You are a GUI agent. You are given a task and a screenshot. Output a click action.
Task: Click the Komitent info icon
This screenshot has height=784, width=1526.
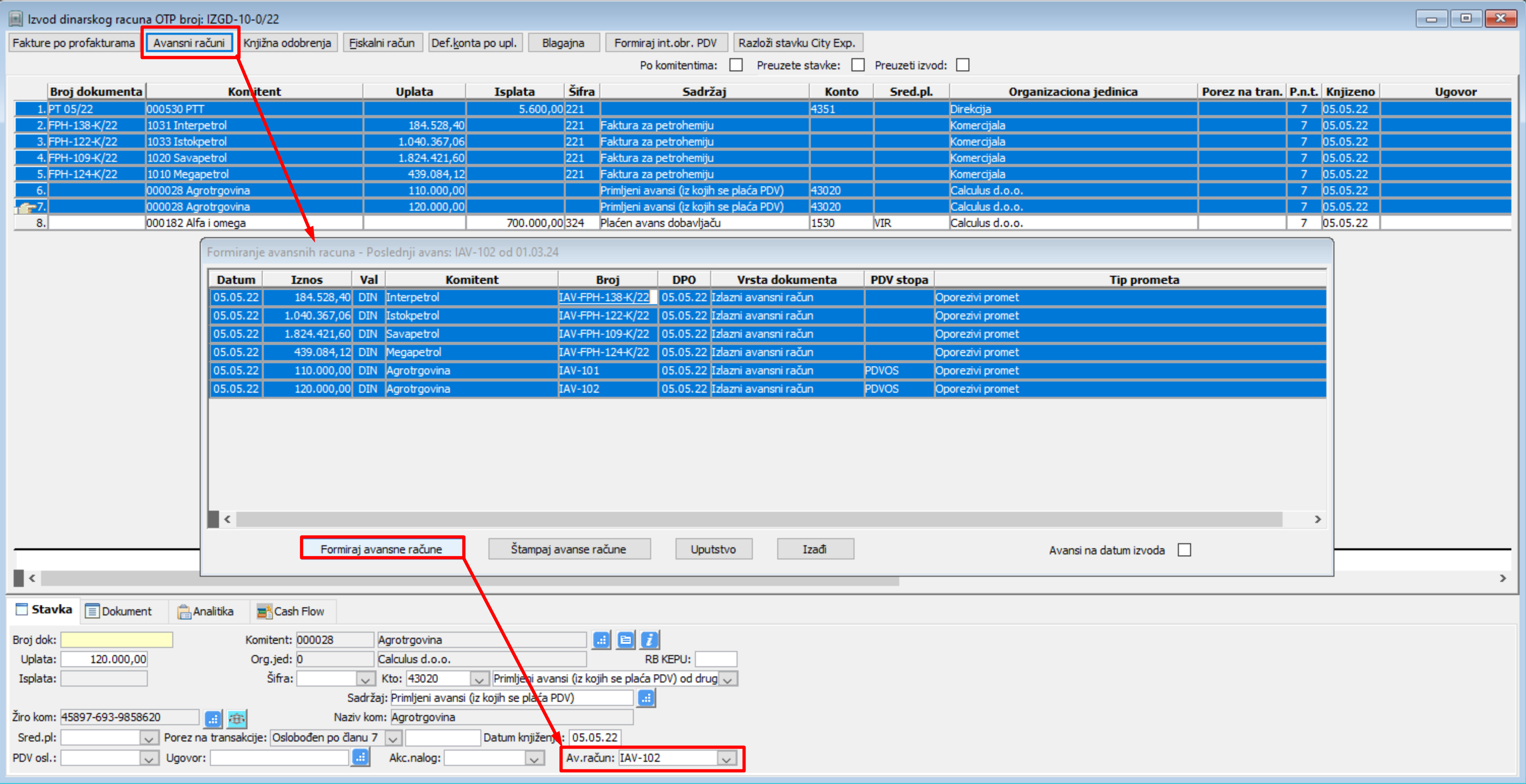click(x=649, y=640)
